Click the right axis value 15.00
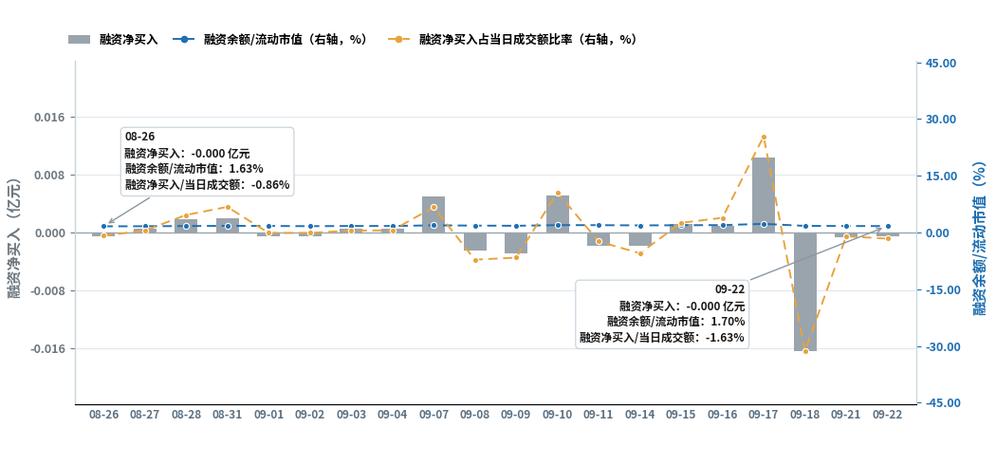996x465 pixels. pyautogui.click(x=941, y=176)
